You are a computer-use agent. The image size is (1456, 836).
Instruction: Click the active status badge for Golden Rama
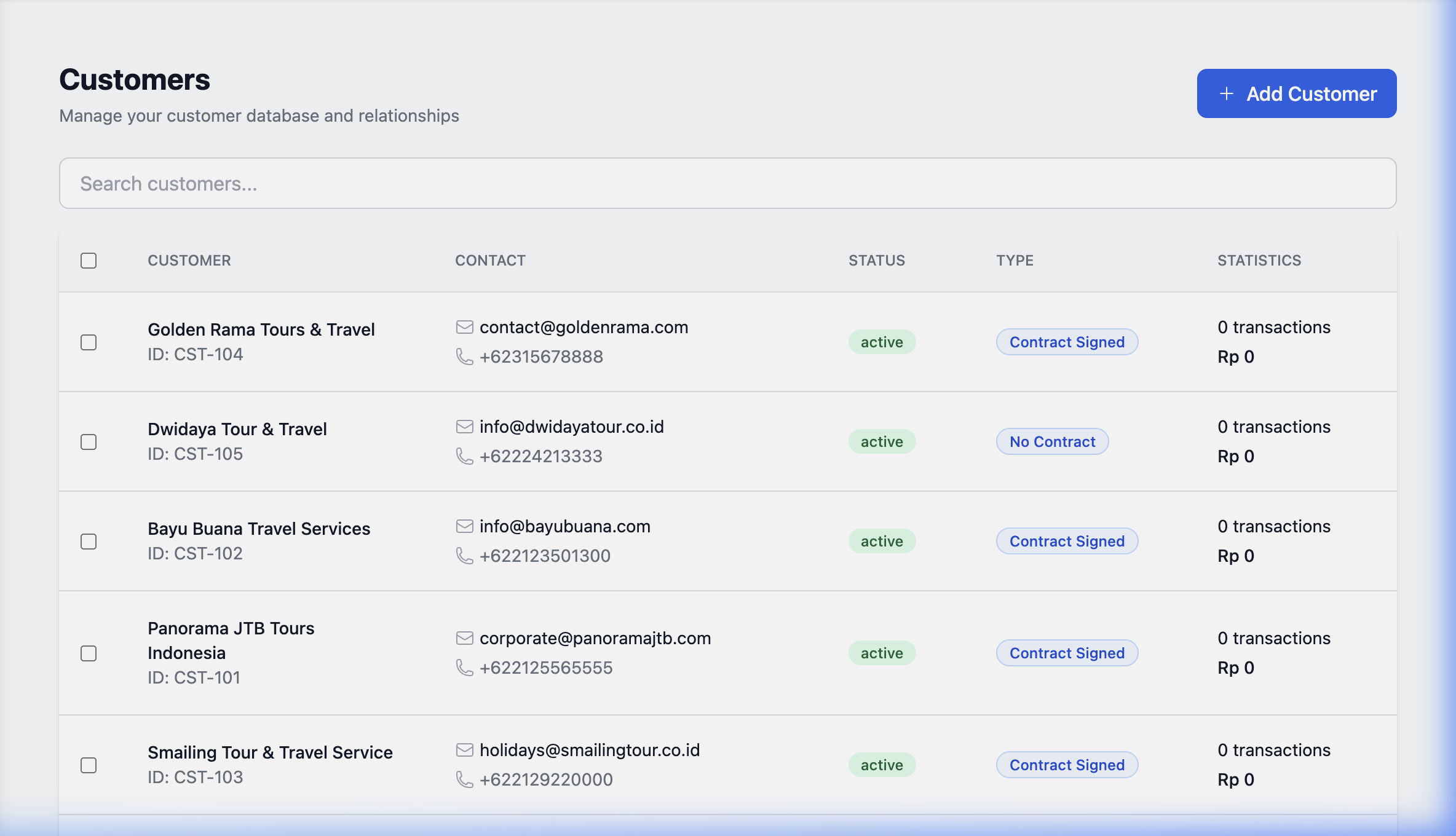882,342
